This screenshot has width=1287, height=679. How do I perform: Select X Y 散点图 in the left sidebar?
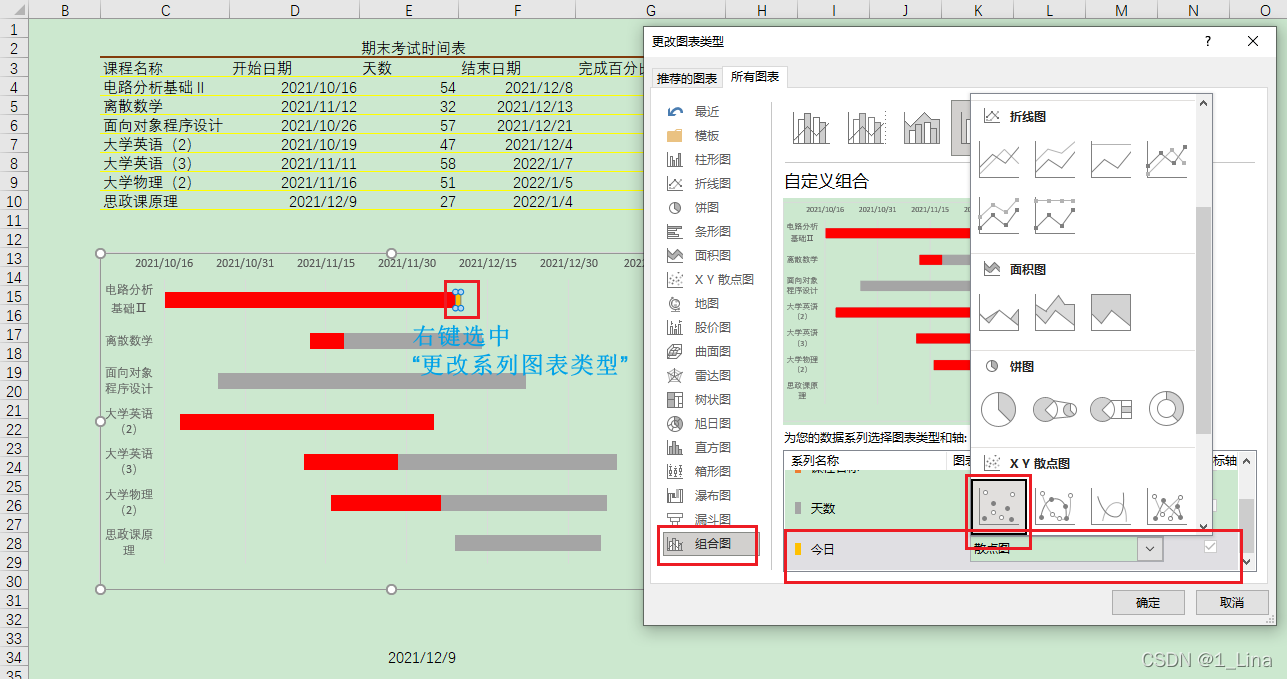pyautogui.click(x=710, y=279)
